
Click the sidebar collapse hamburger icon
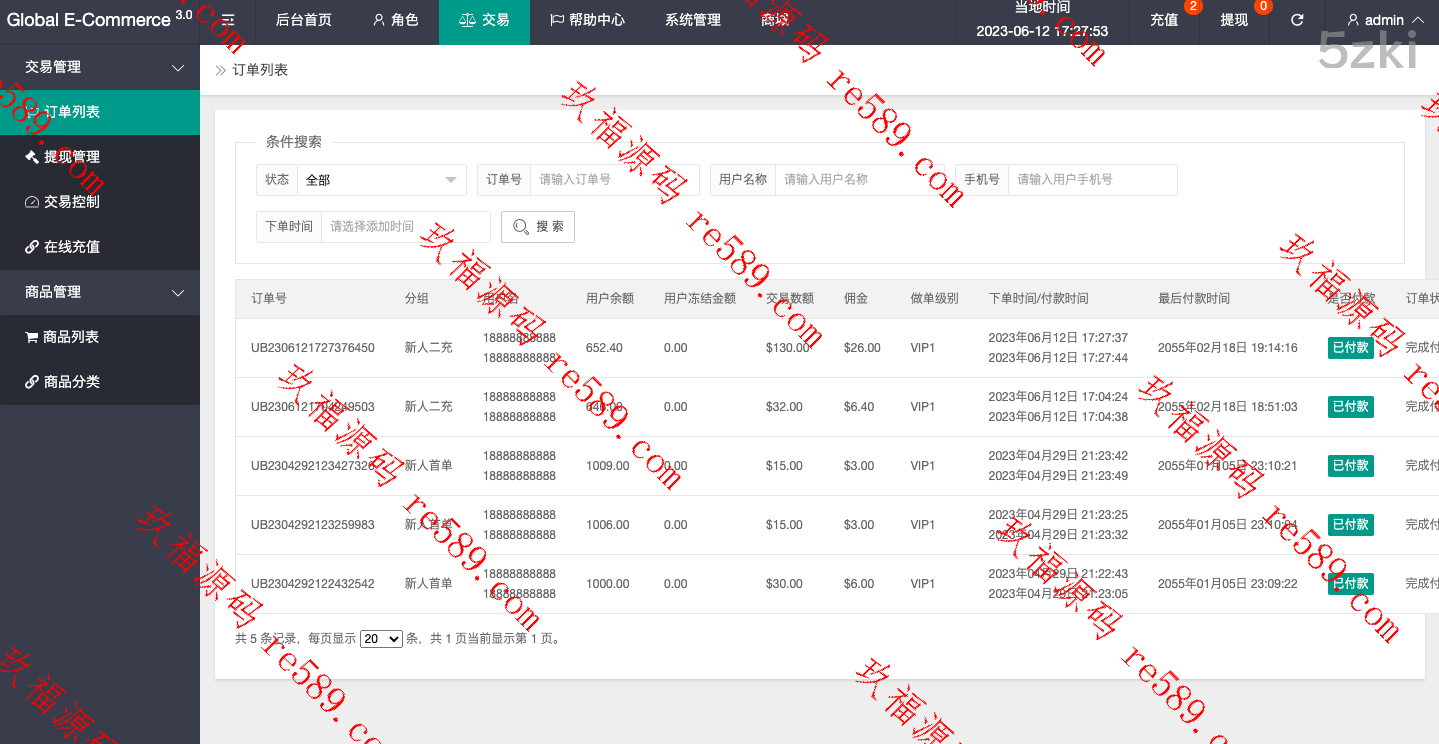(x=228, y=20)
